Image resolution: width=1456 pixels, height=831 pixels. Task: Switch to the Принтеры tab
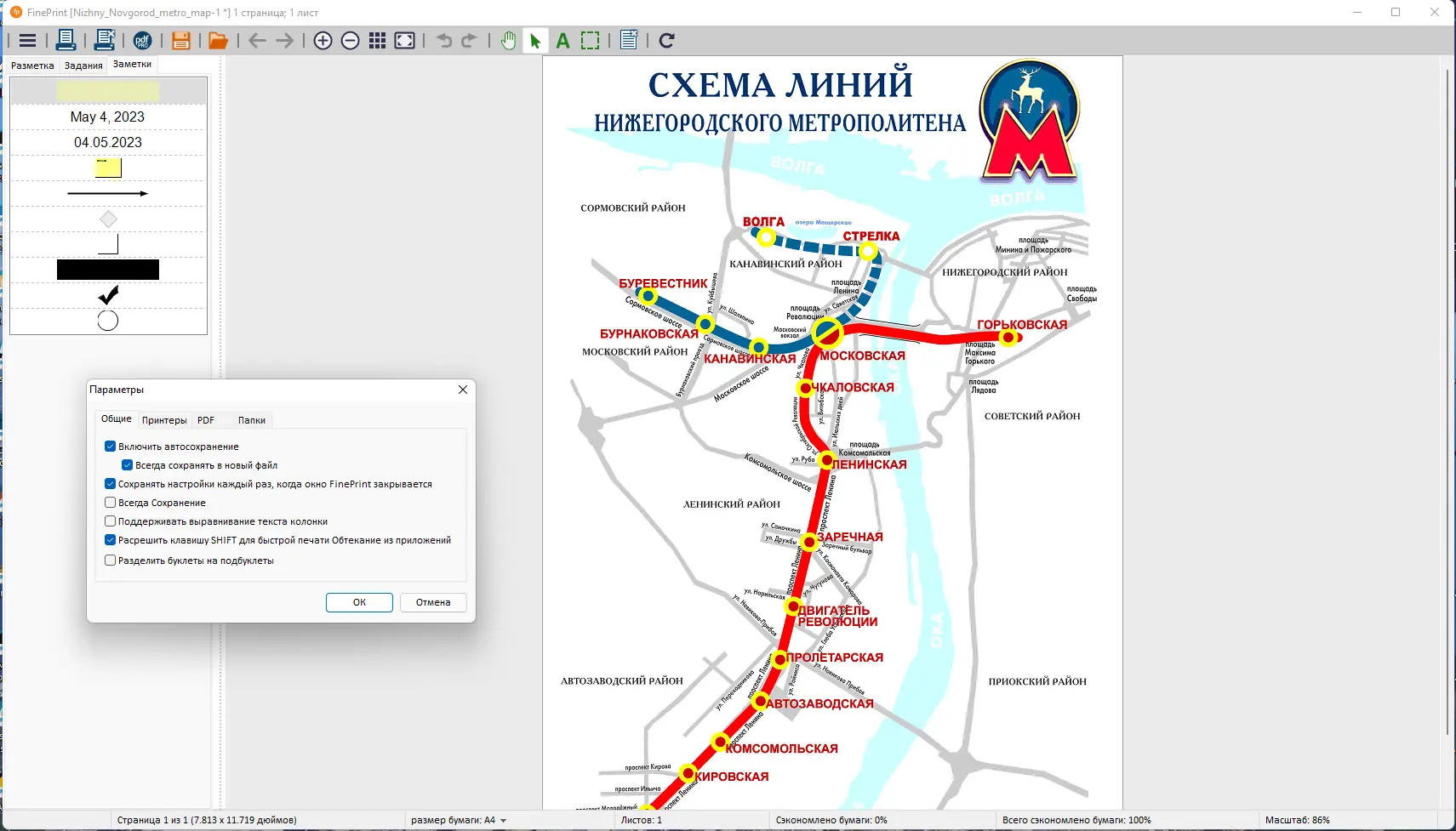(165, 419)
